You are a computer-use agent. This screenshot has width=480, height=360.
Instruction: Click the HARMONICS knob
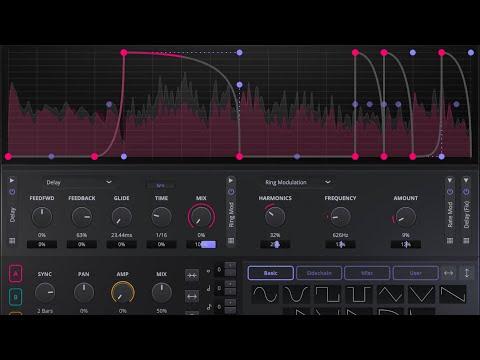275,217
